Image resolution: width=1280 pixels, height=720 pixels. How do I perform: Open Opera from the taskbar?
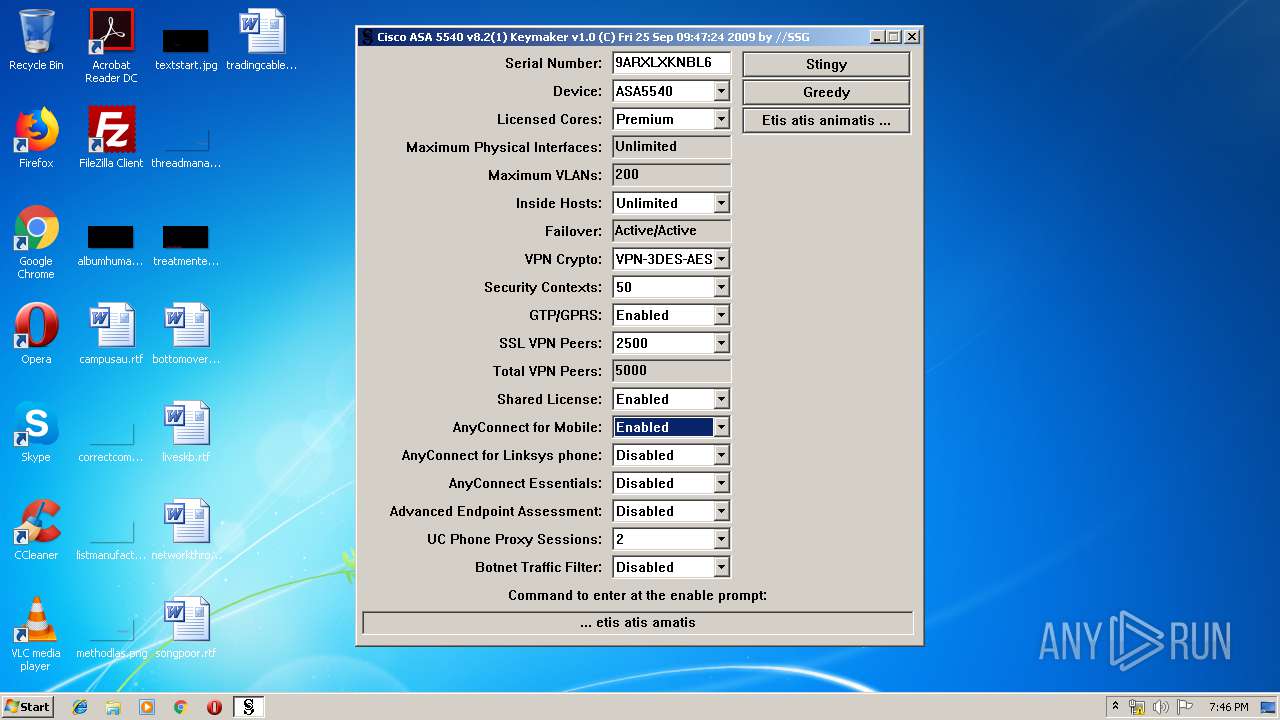tap(214, 707)
